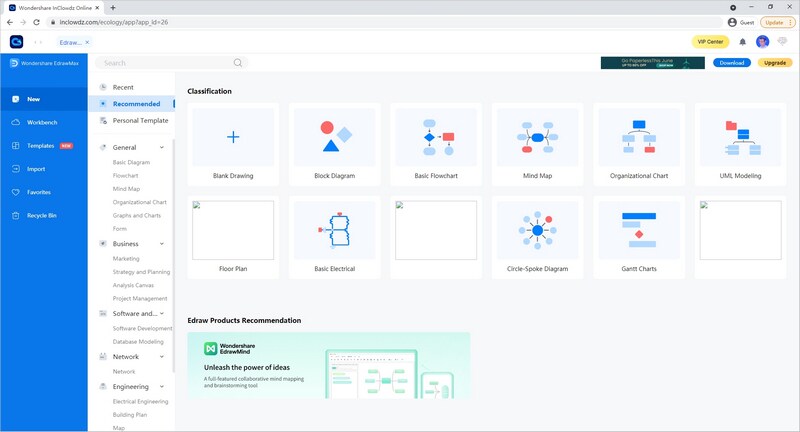Select Mind Map in sidebar list
Viewport: 800px width, 432px height.
(126, 189)
